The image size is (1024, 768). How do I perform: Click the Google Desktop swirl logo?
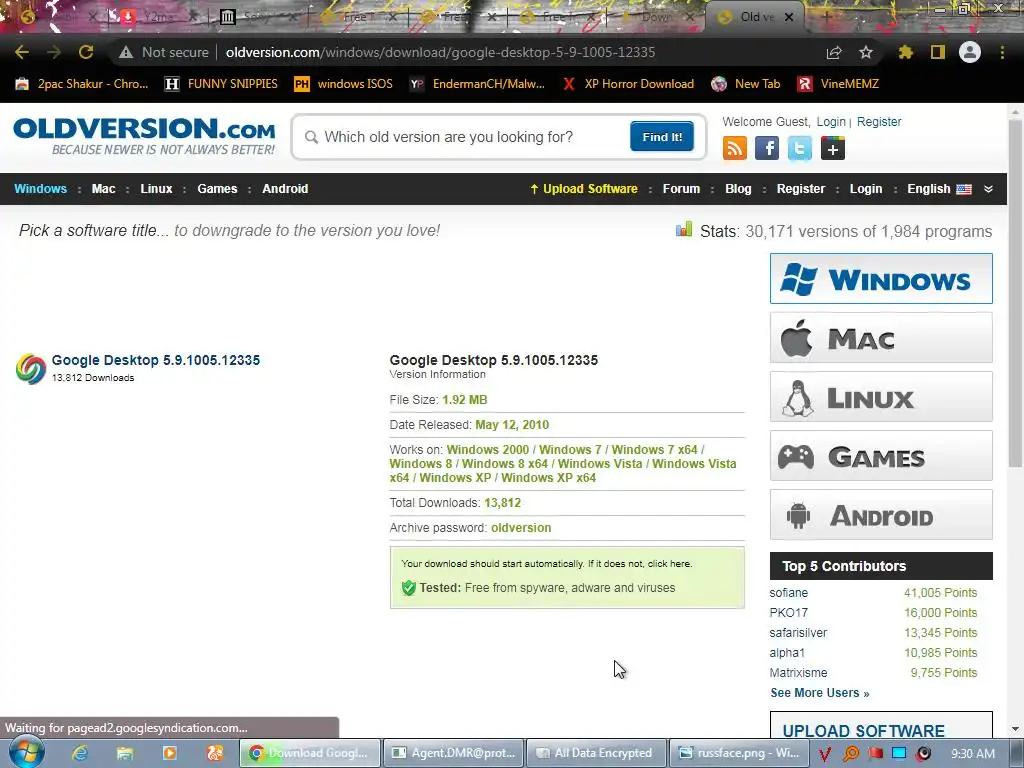(x=31, y=368)
